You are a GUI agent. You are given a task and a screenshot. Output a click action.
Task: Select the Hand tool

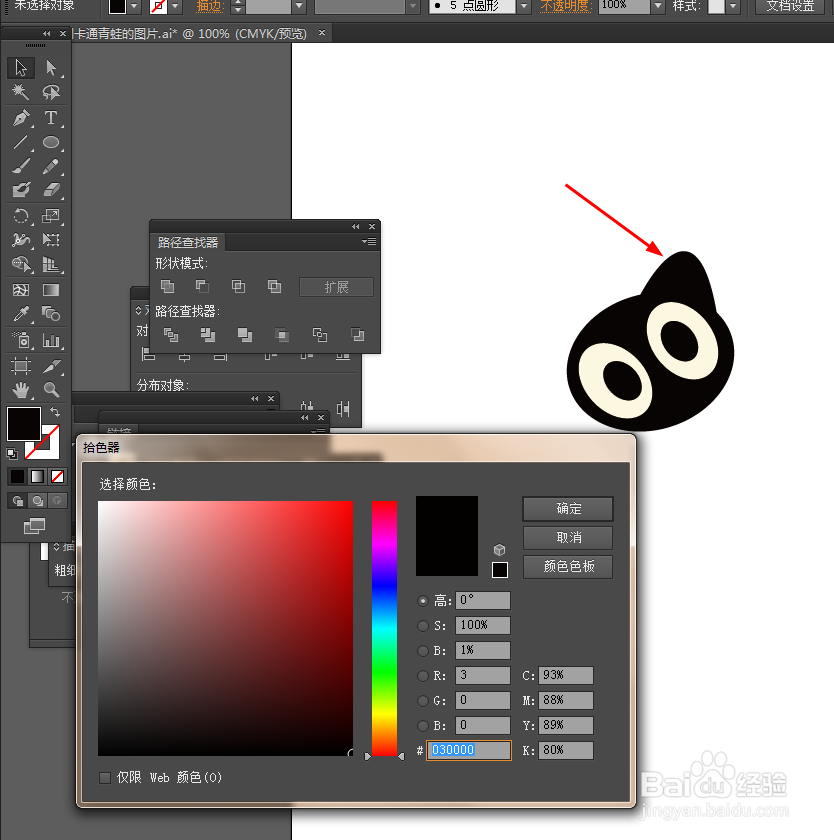[21, 389]
